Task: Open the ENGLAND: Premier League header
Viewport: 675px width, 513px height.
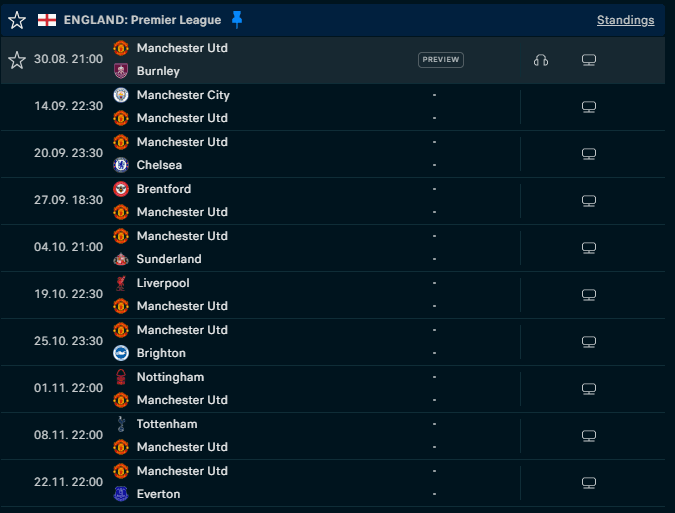Action: 142,20
